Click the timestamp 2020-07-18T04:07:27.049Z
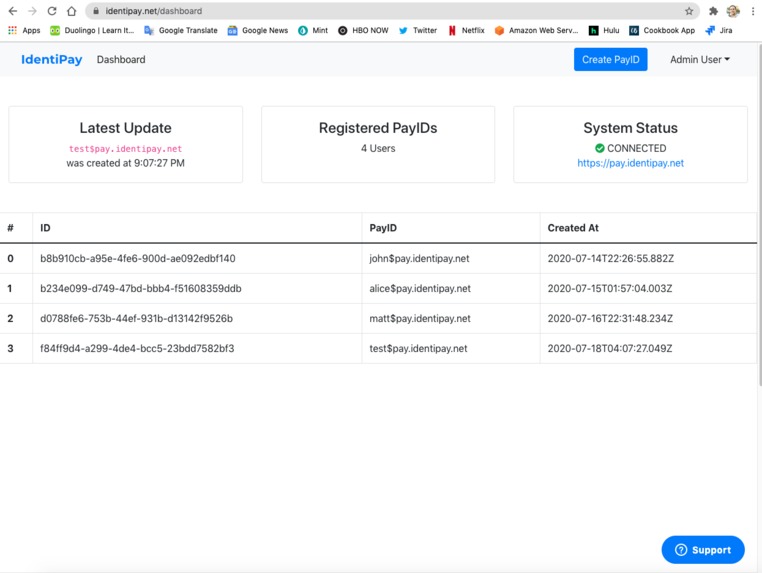Viewport: 762px width, 573px height. pos(610,348)
